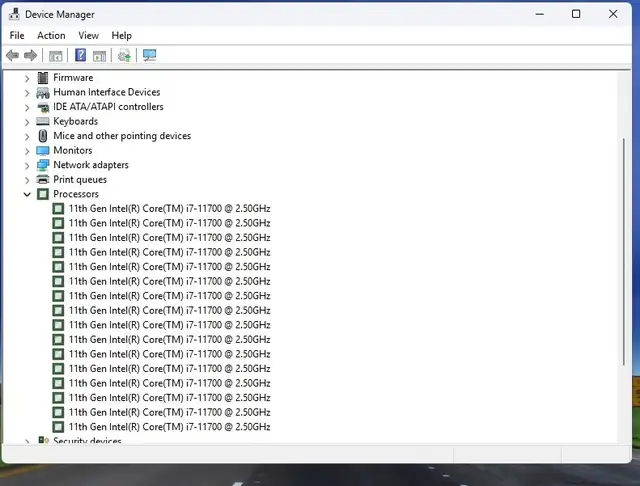Click the Update driver toolbar icon
Viewport: 640px width, 486px height.
click(x=124, y=55)
